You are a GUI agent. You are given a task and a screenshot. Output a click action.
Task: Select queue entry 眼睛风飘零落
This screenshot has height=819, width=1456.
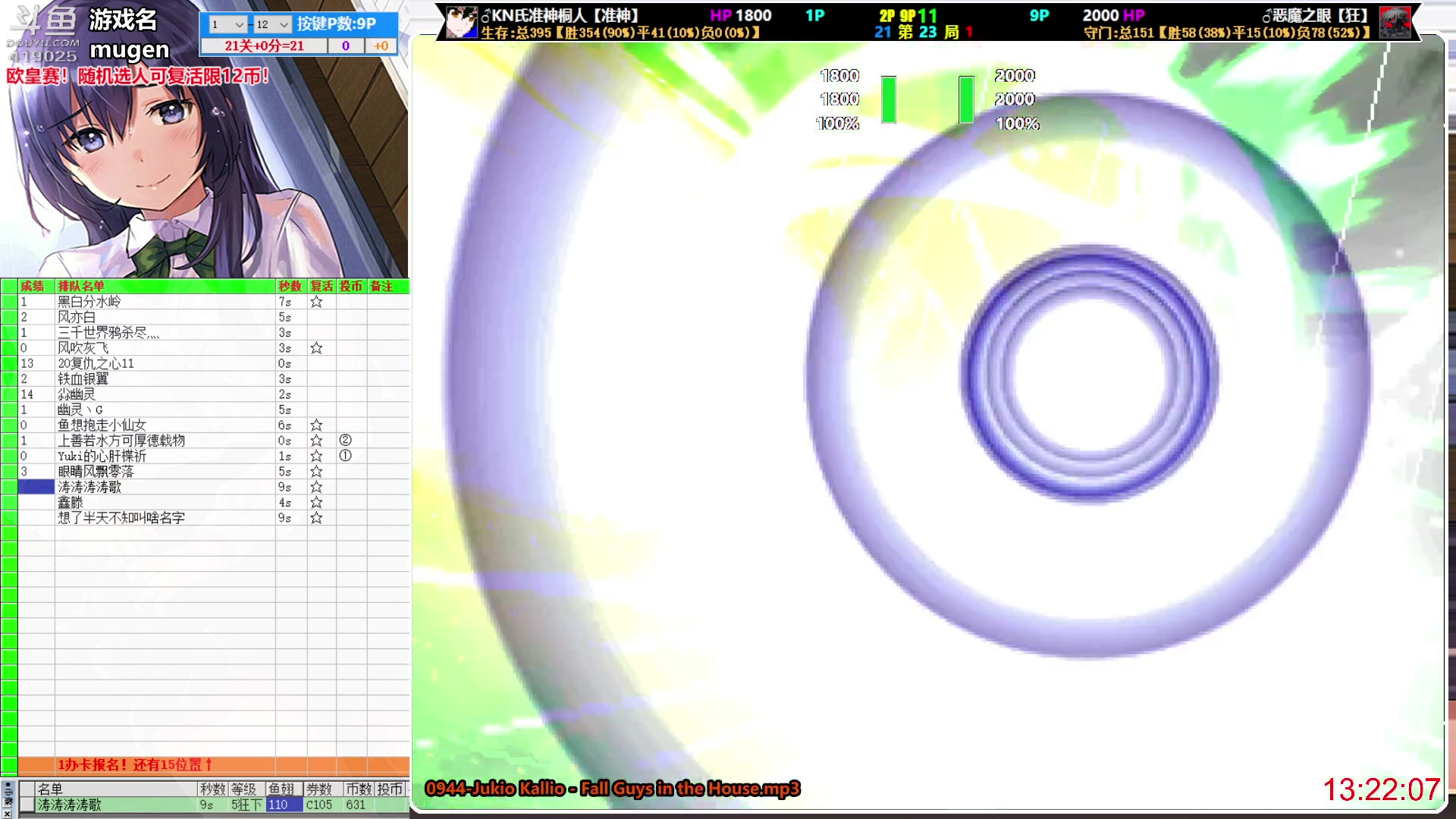96,472
